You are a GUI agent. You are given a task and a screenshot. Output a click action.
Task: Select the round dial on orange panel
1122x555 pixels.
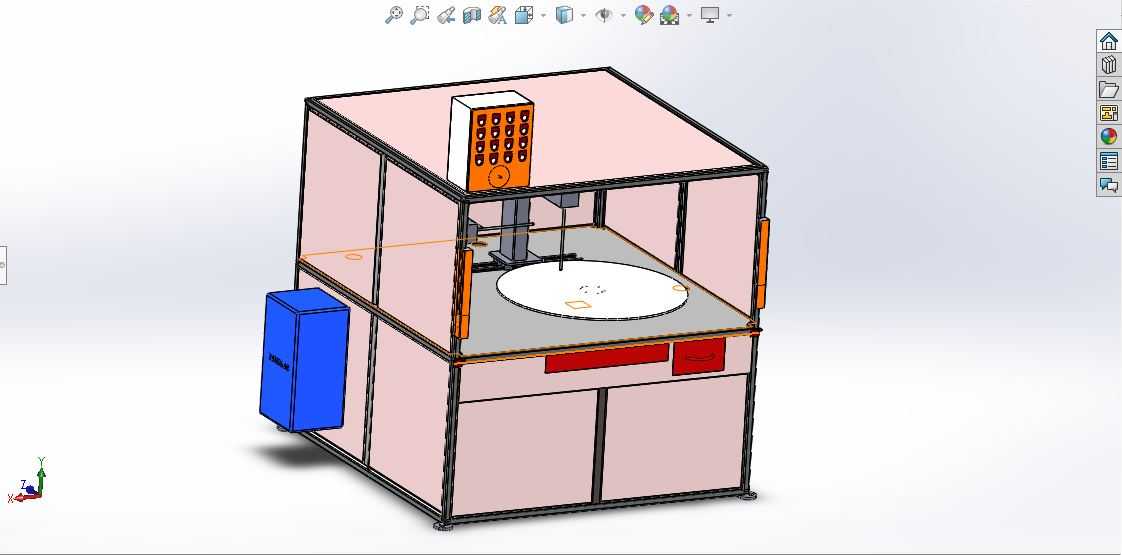tap(497, 177)
